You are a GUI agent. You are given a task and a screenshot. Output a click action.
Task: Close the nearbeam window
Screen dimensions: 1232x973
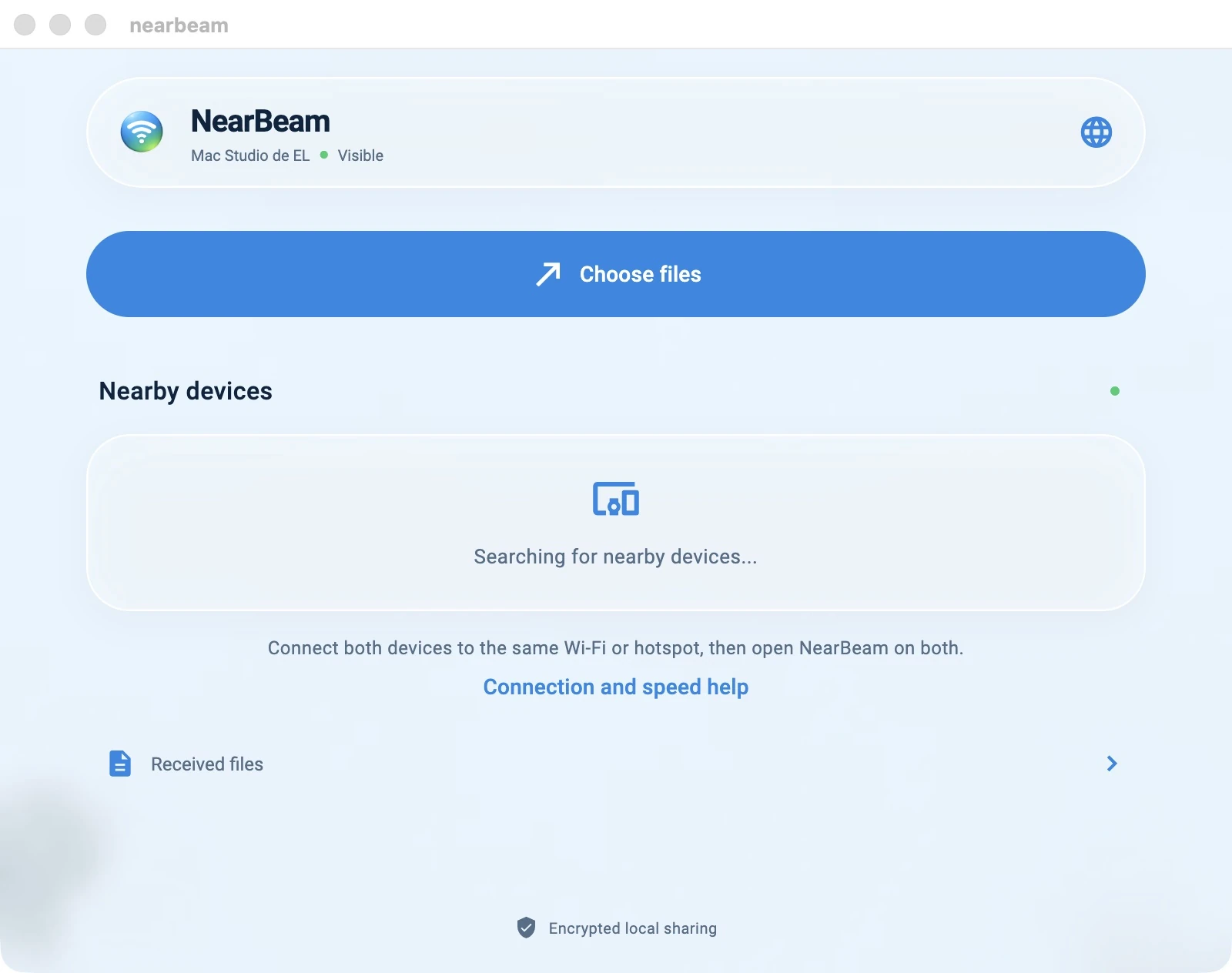coord(25,25)
